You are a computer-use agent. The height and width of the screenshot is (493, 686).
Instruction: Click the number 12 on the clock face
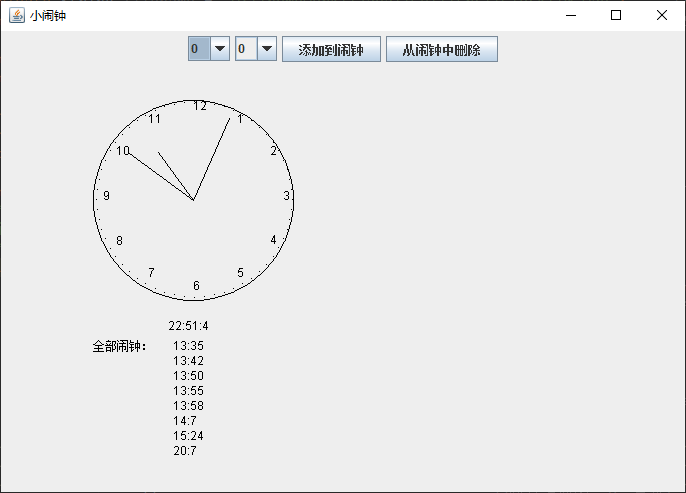[x=200, y=106]
